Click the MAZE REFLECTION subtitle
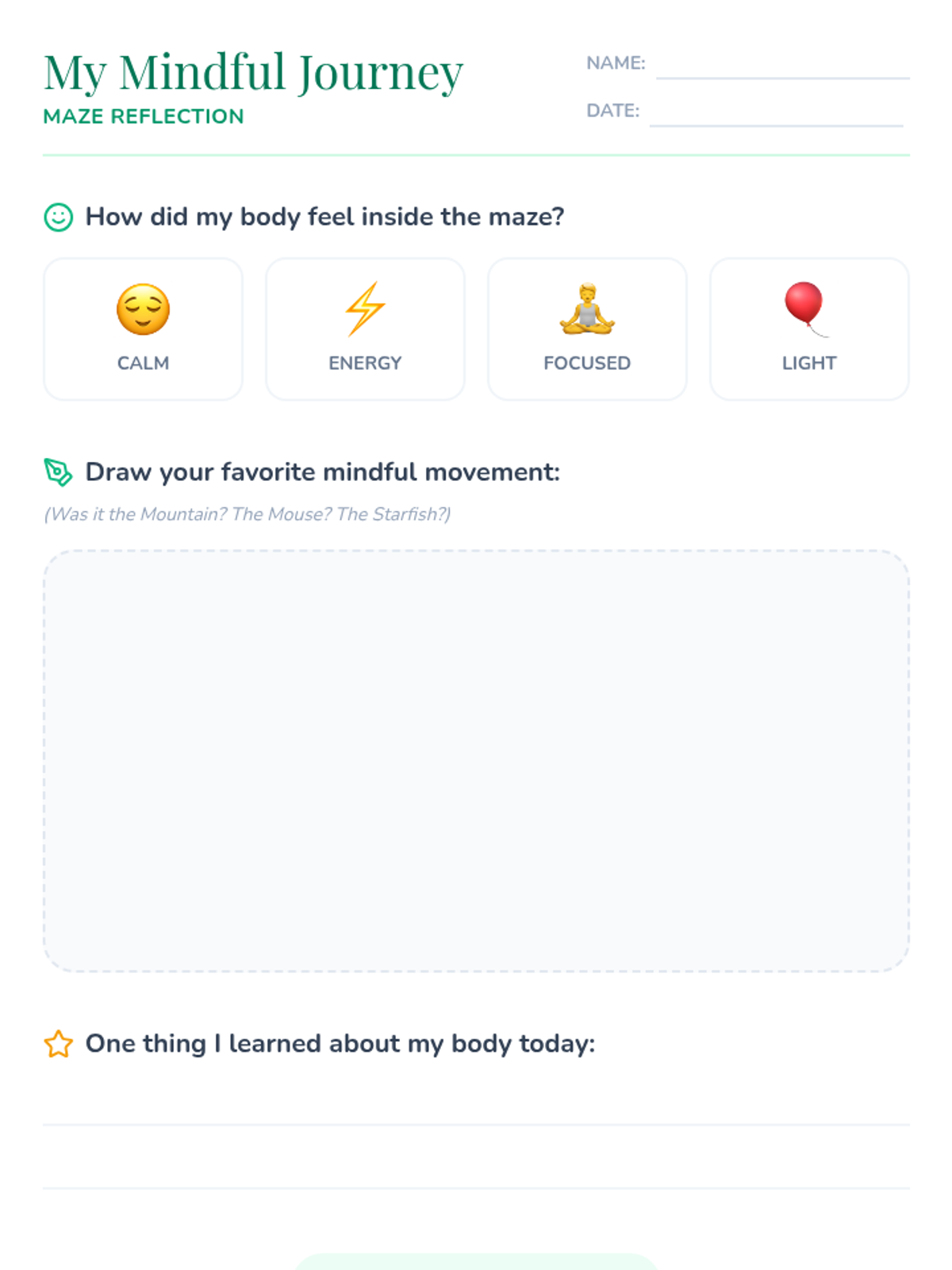 tap(144, 117)
